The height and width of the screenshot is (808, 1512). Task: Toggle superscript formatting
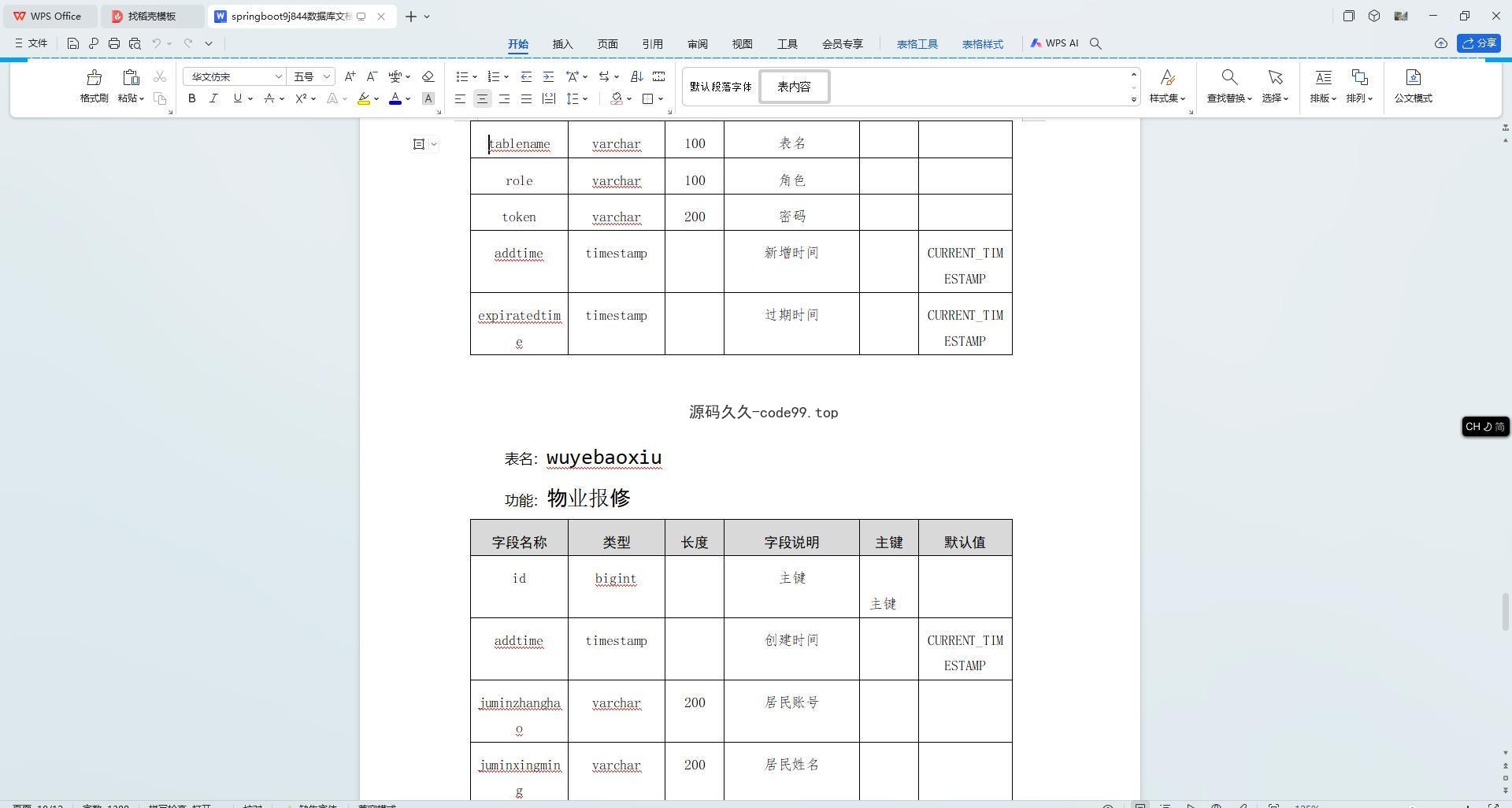(301, 98)
